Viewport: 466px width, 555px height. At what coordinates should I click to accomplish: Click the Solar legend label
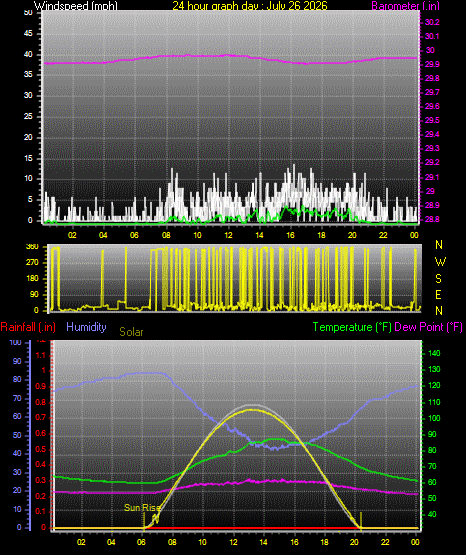click(x=131, y=332)
